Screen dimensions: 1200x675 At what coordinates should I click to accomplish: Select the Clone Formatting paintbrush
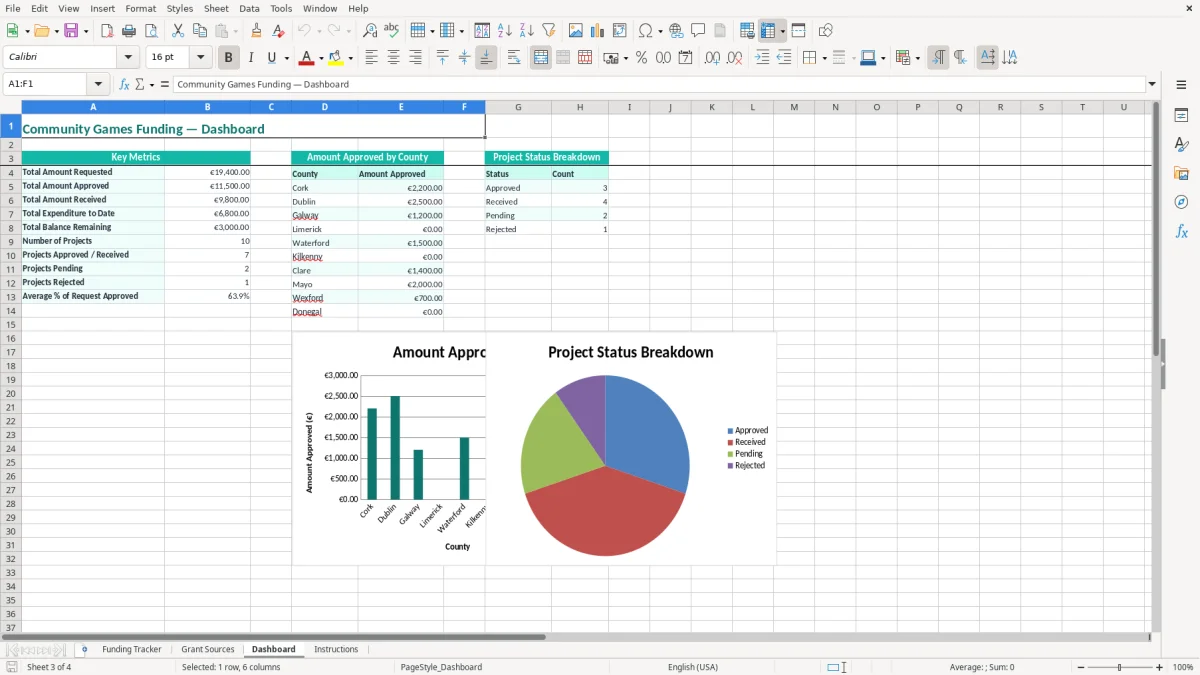[256, 31]
